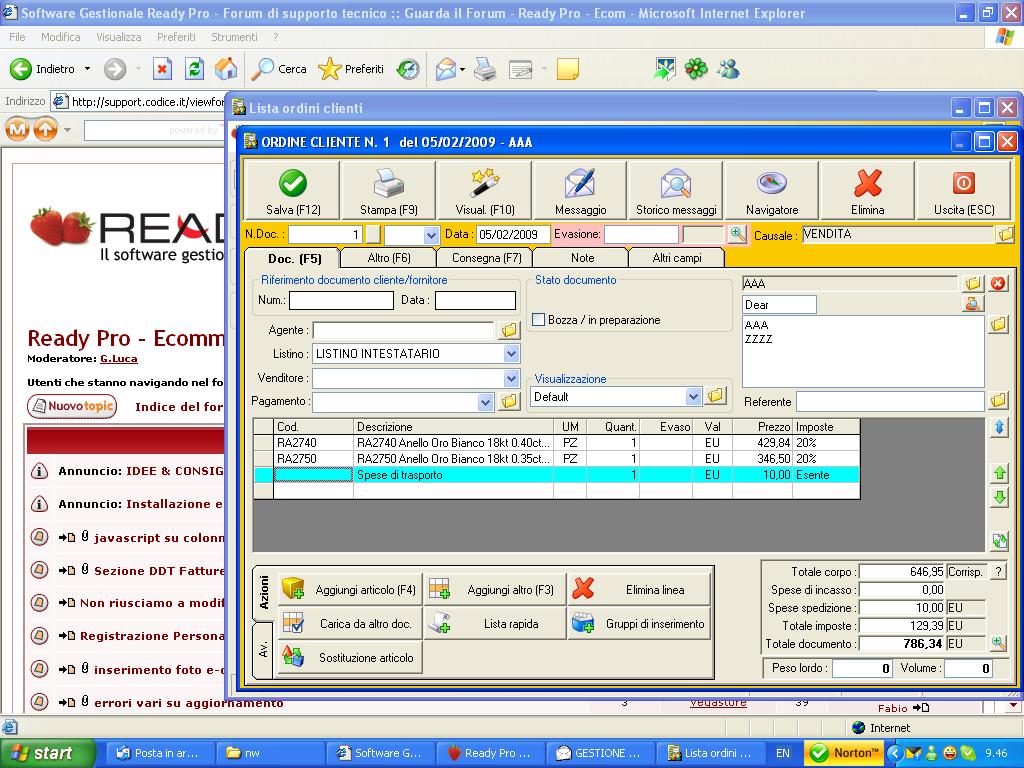Open the Visualizzazione Default dropdown

pos(694,397)
